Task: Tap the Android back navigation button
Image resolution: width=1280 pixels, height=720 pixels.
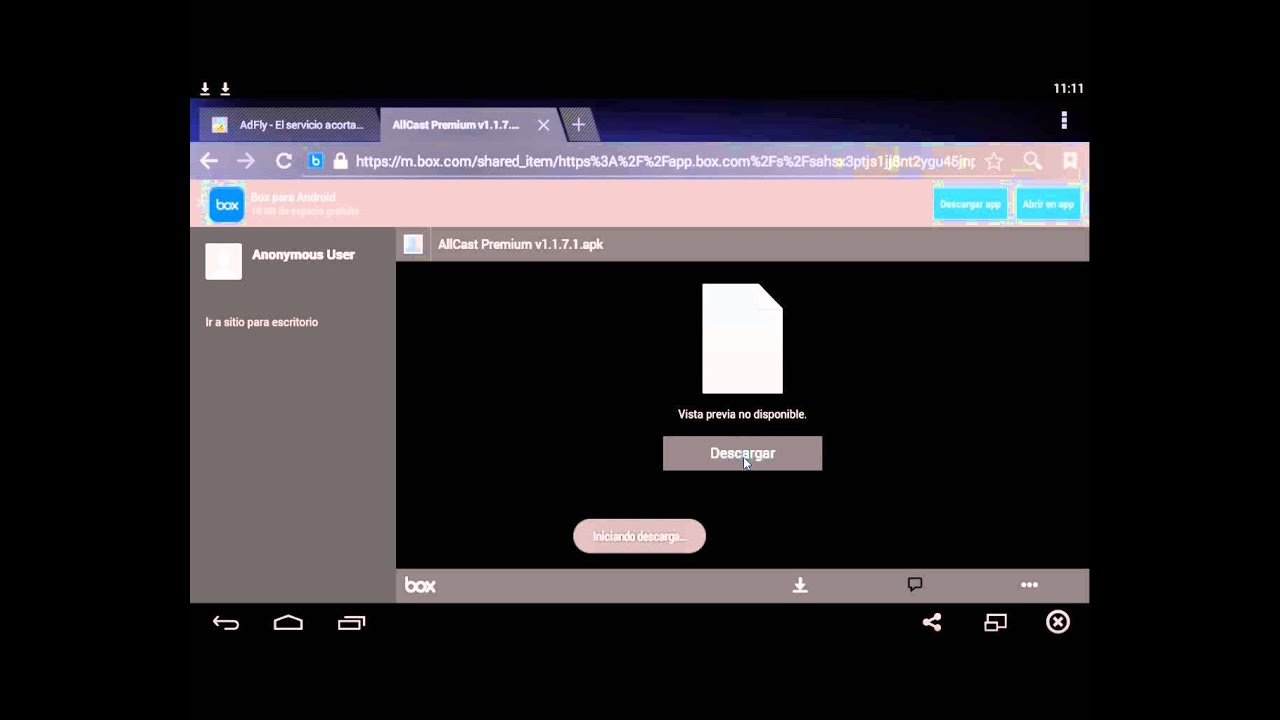Action: [x=226, y=623]
